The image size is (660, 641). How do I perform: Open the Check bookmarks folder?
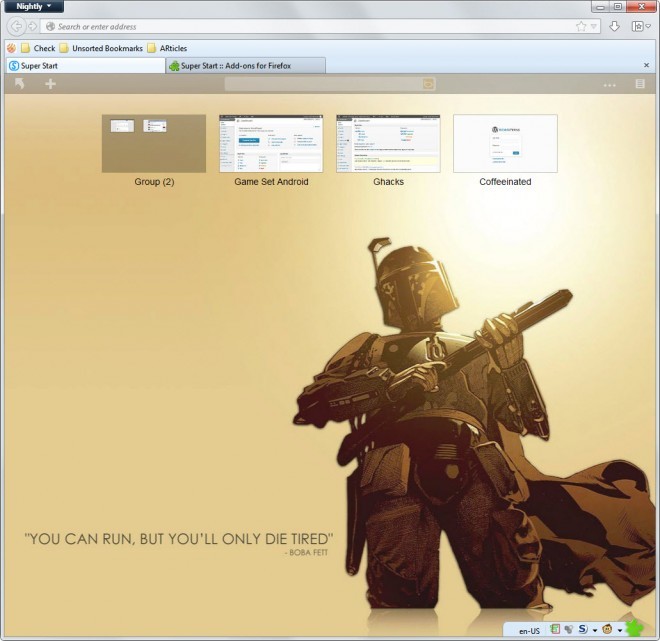pos(38,48)
